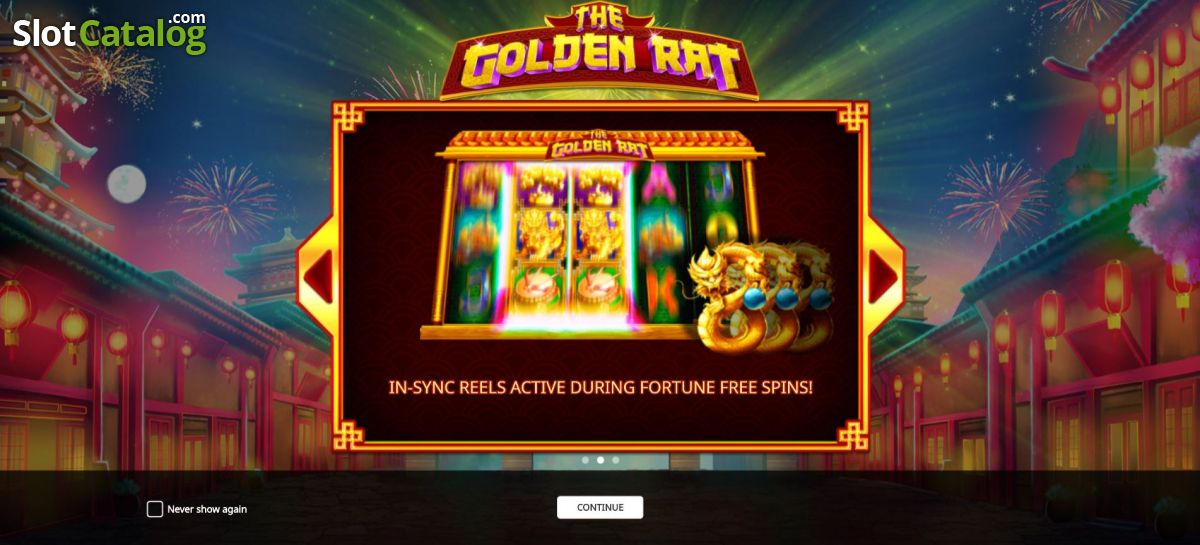Screen dimensions: 1200x545
Task: Click the bottom-right corner ornament of frame
Action: pos(853,435)
